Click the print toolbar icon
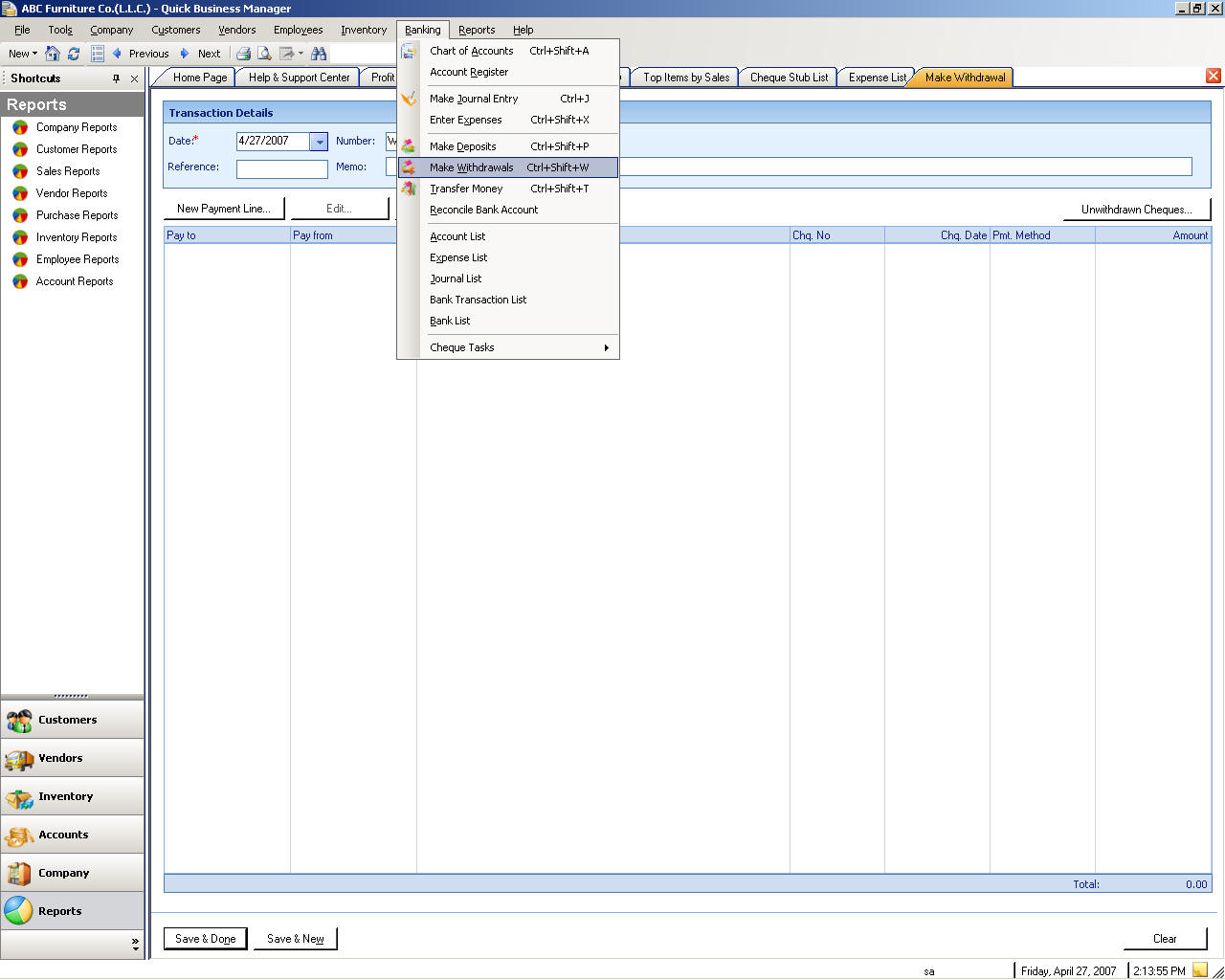Screen dimensions: 1225x980 pyautogui.click(x=243, y=54)
